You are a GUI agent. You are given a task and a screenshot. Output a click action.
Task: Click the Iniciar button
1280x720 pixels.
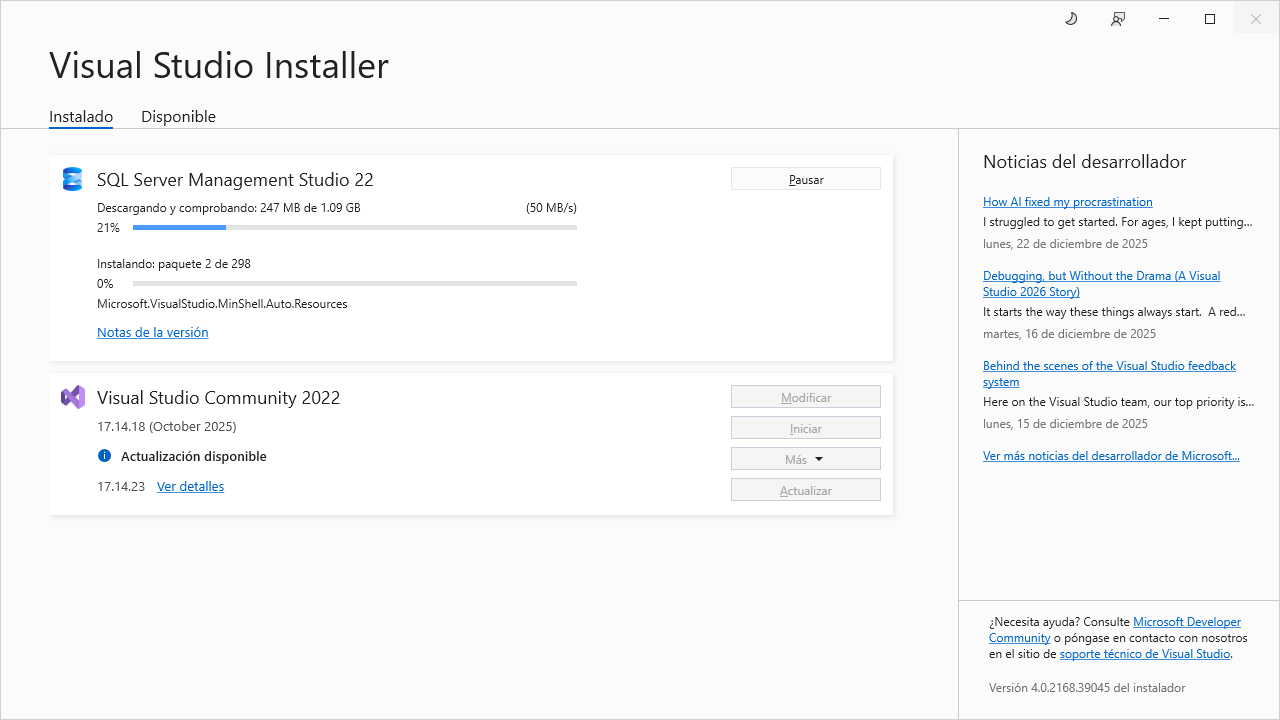pos(806,428)
